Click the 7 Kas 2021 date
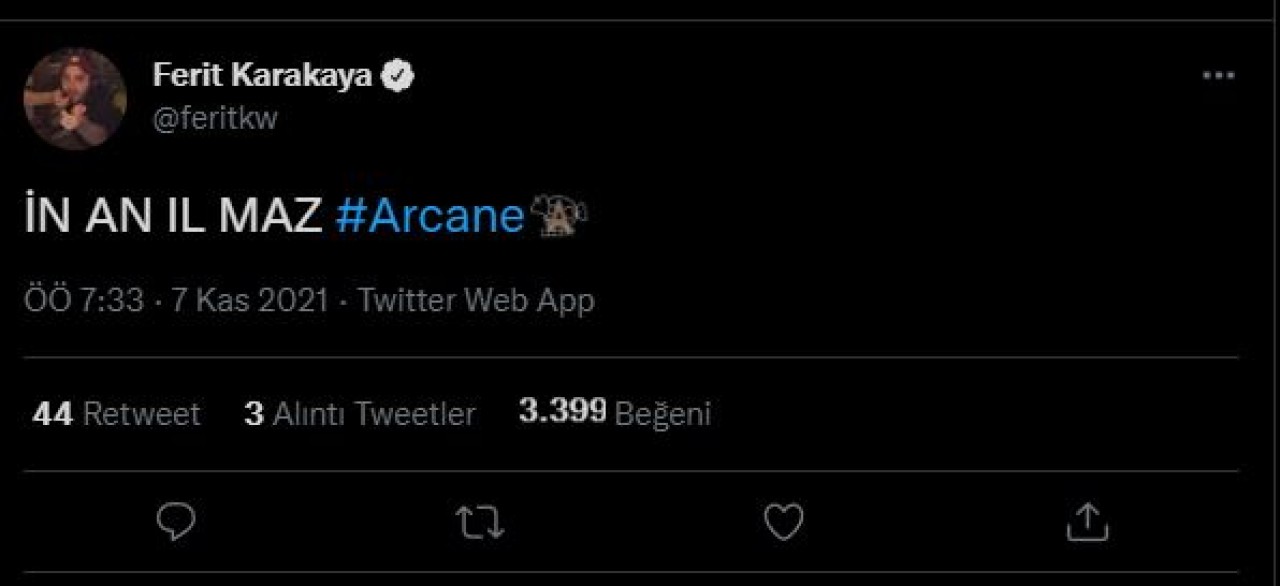The width and height of the screenshot is (1280, 586). (x=249, y=300)
